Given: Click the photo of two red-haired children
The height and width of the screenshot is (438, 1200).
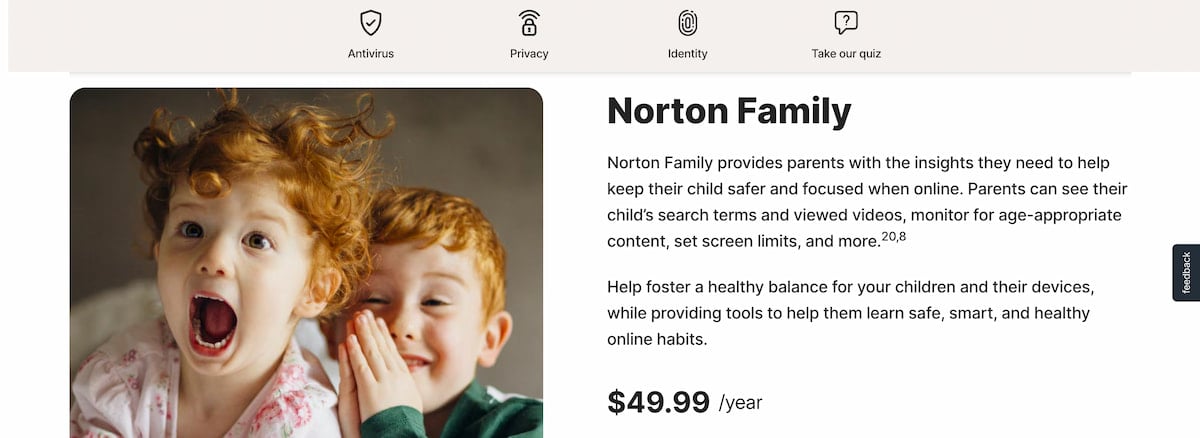Looking at the screenshot, I should coord(306,263).
